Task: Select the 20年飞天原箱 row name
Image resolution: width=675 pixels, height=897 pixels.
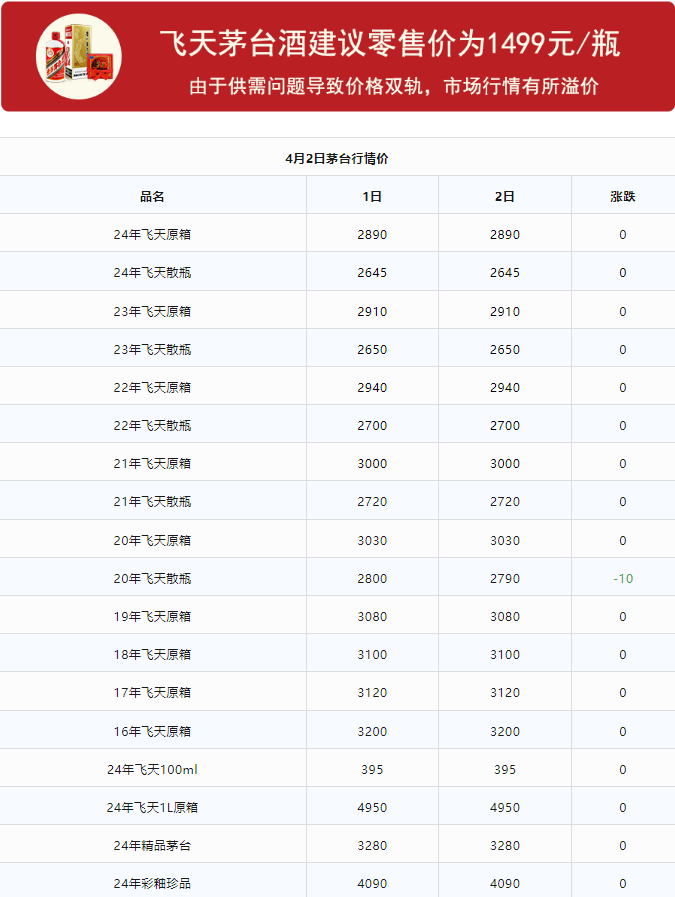Action: (152, 540)
